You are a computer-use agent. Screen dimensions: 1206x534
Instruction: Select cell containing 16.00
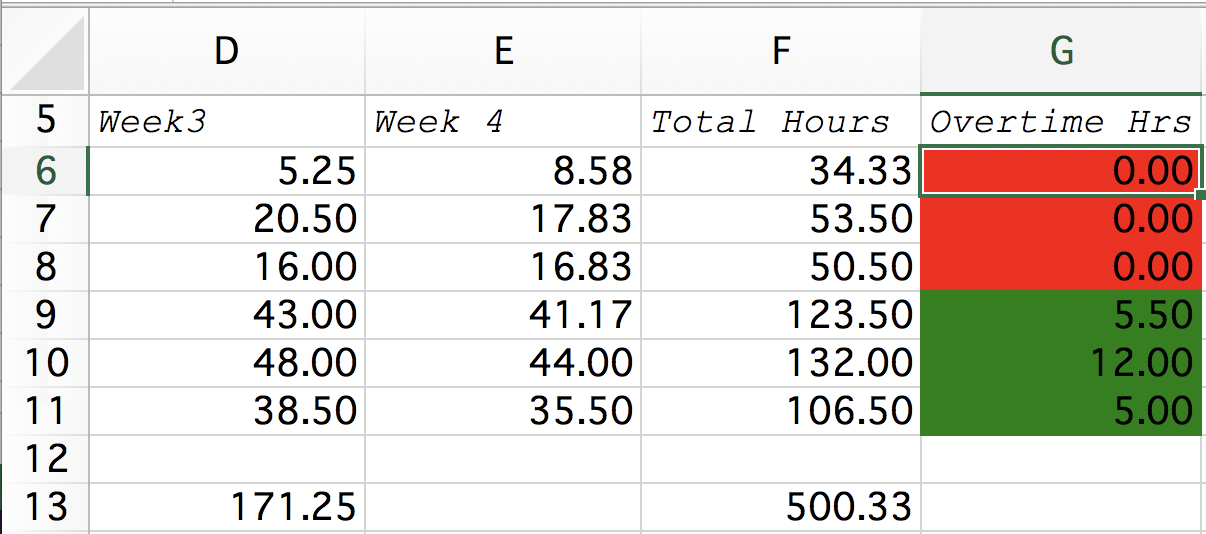pos(227,267)
